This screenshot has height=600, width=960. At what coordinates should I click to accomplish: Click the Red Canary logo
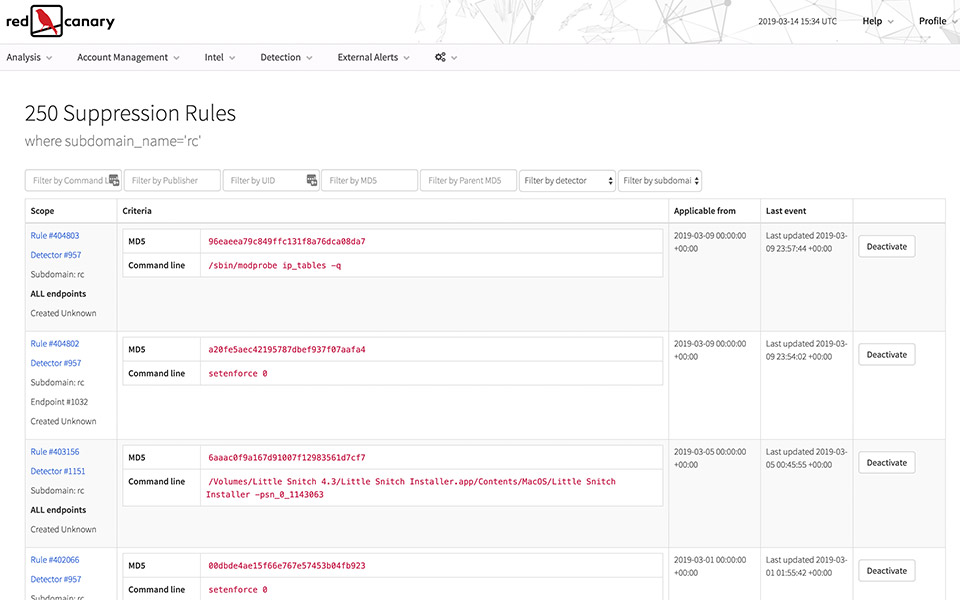(60, 20)
